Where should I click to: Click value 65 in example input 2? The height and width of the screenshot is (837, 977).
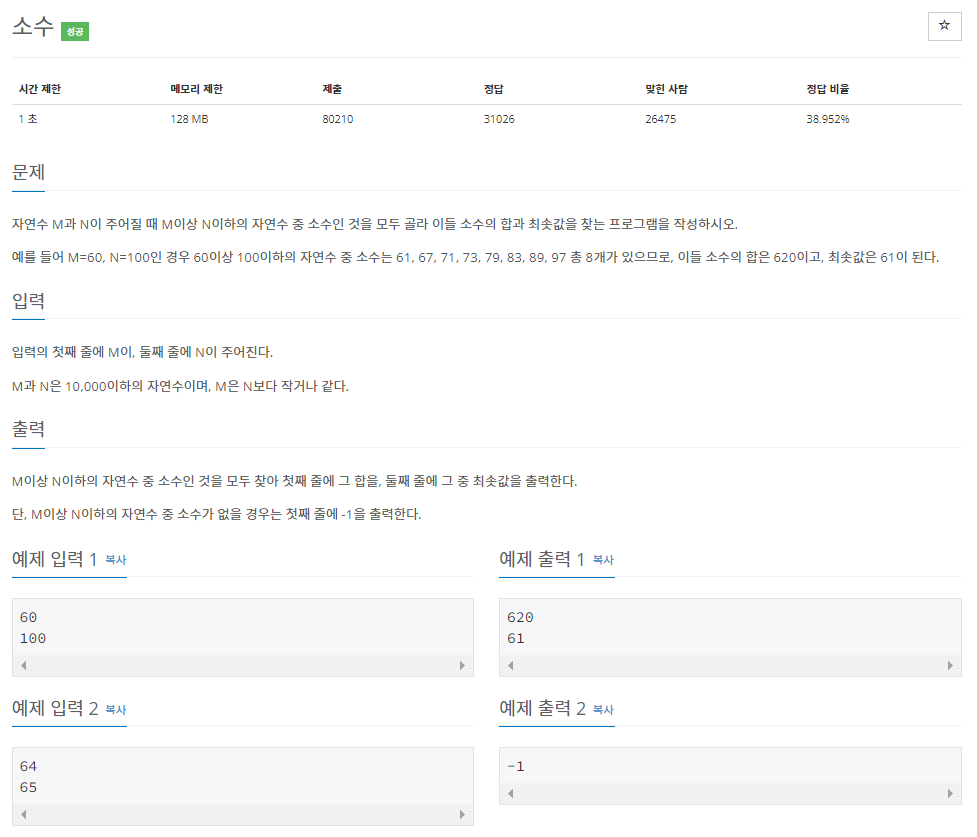pyautogui.click(x=28, y=787)
